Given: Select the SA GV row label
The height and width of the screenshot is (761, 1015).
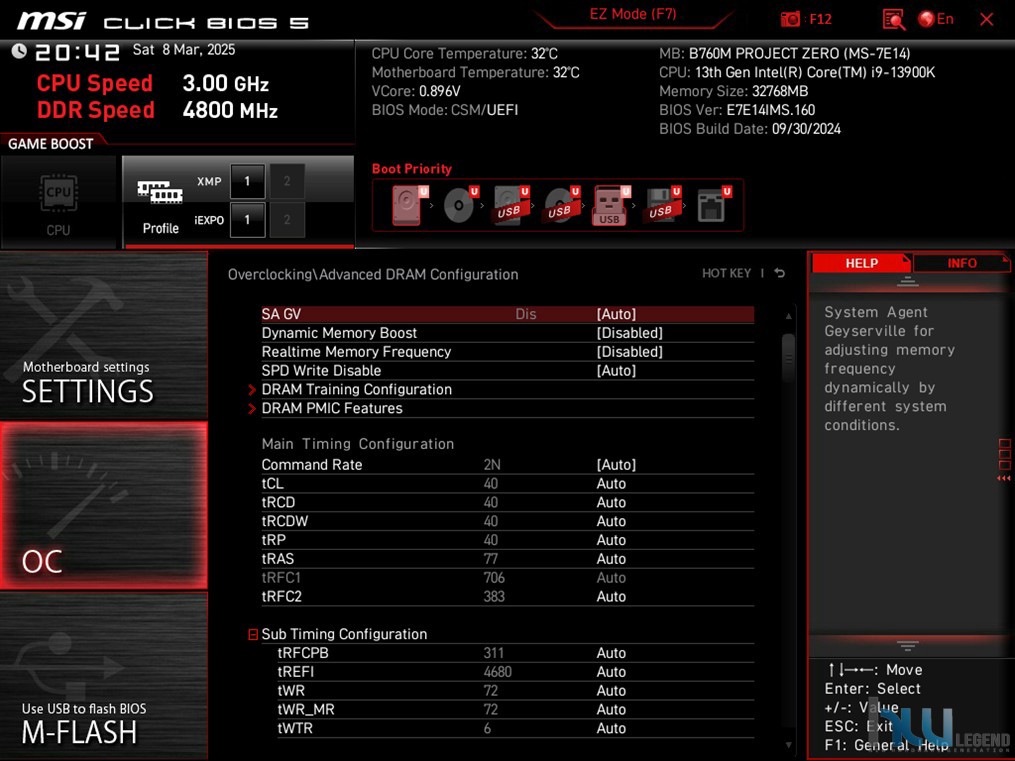Looking at the screenshot, I should [x=281, y=314].
